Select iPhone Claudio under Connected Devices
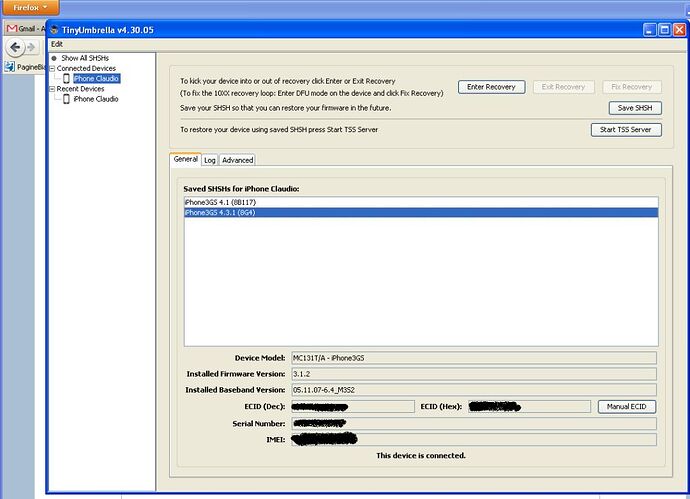 tap(96, 78)
